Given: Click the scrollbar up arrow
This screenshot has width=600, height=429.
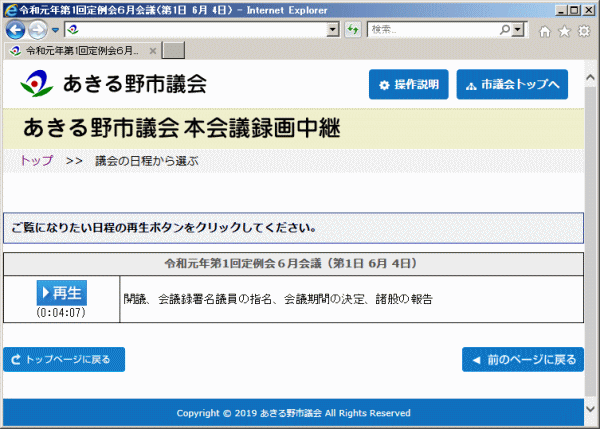Looking at the screenshot, I should pyautogui.click(x=590, y=78).
